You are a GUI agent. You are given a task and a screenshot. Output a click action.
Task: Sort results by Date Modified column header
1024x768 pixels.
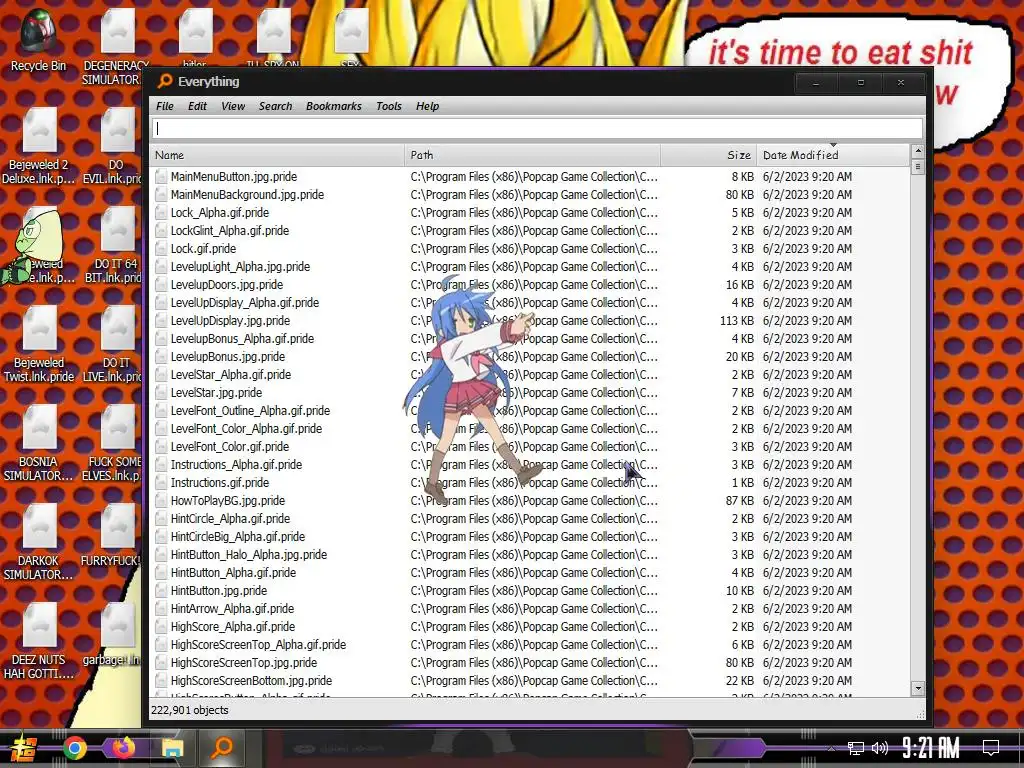[x=833, y=155]
